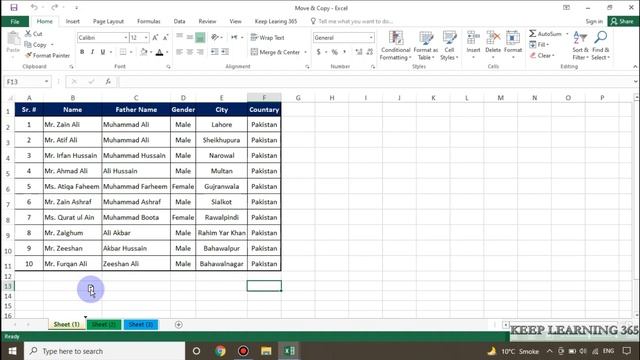Image resolution: width=640 pixels, height=360 pixels.
Task: Click the Decrease Indent icon
Action: click(x=215, y=52)
